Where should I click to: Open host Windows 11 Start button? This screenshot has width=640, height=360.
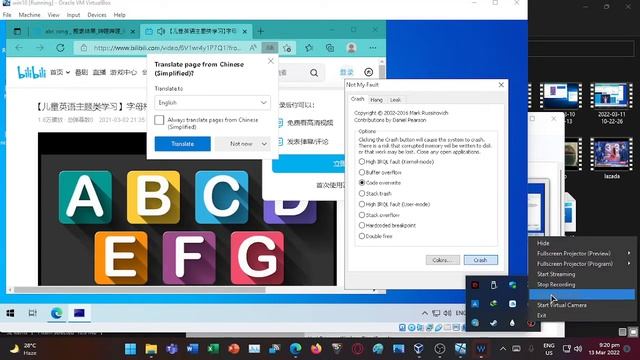[131, 349]
